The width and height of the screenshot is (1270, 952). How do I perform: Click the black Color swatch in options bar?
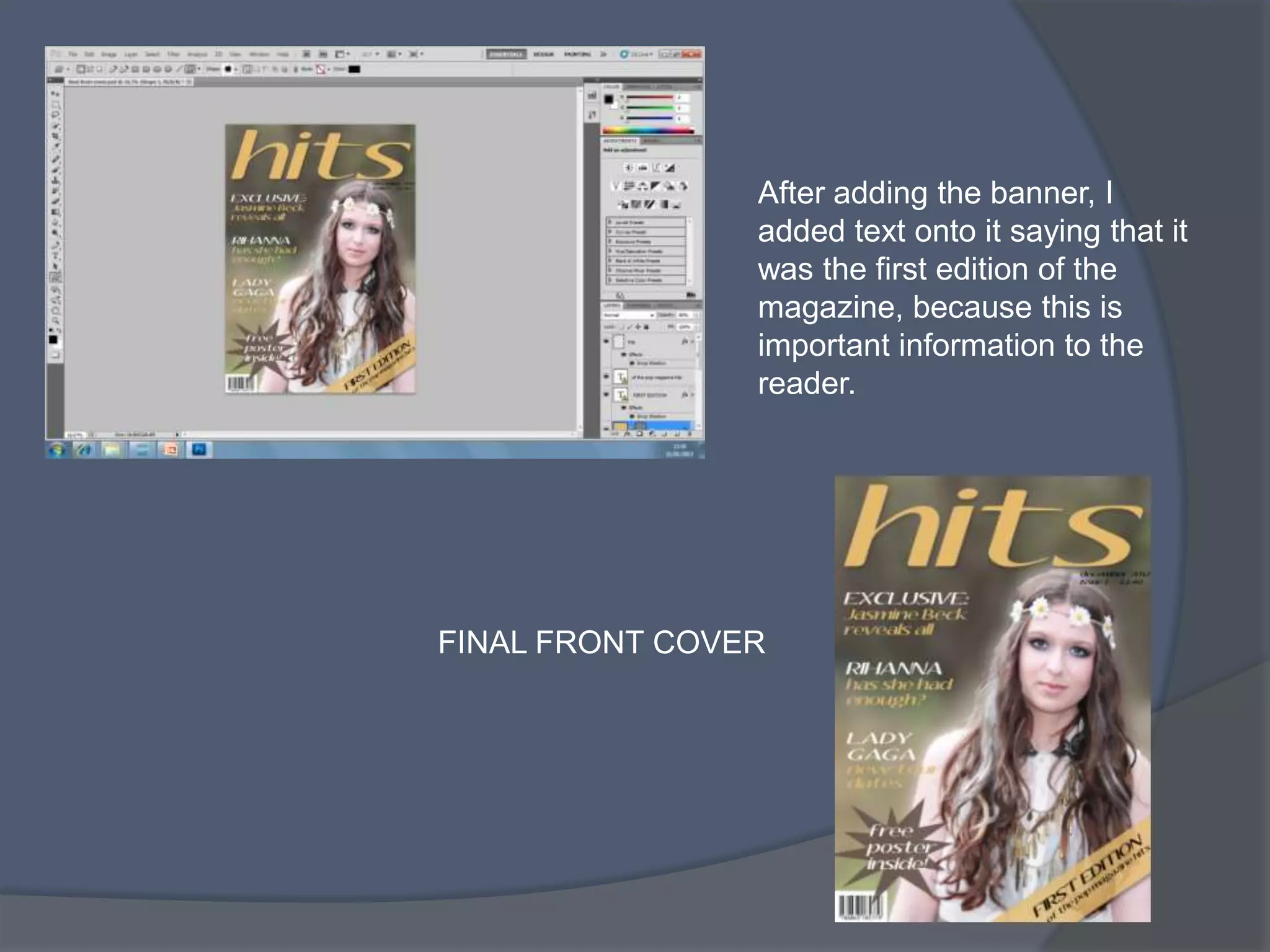tap(354, 69)
